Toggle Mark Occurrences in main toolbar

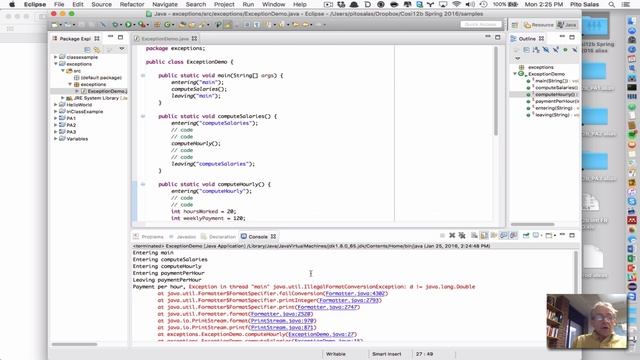[227, 24]
